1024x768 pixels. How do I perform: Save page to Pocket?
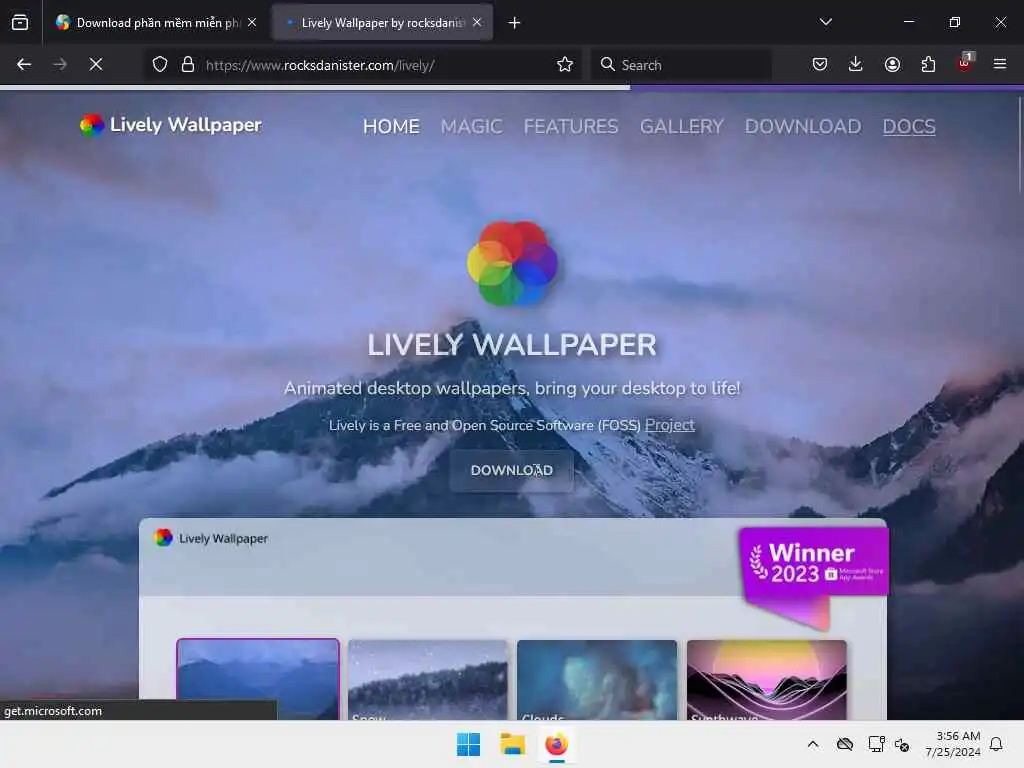click(820, 64)
